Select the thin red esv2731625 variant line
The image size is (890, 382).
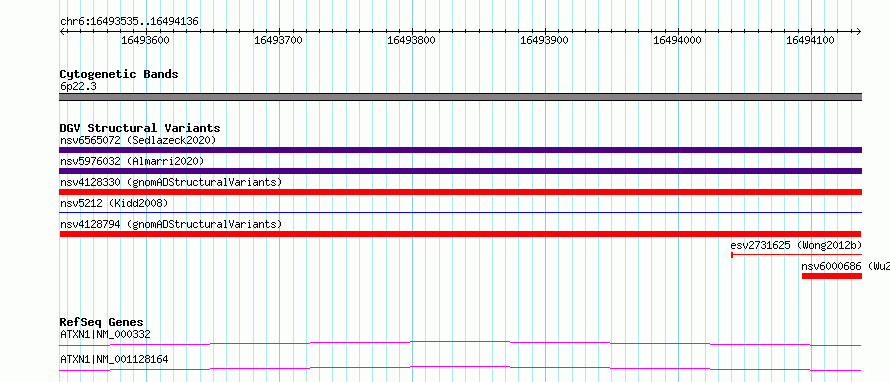pyautogui.click(x=796, y=255)
